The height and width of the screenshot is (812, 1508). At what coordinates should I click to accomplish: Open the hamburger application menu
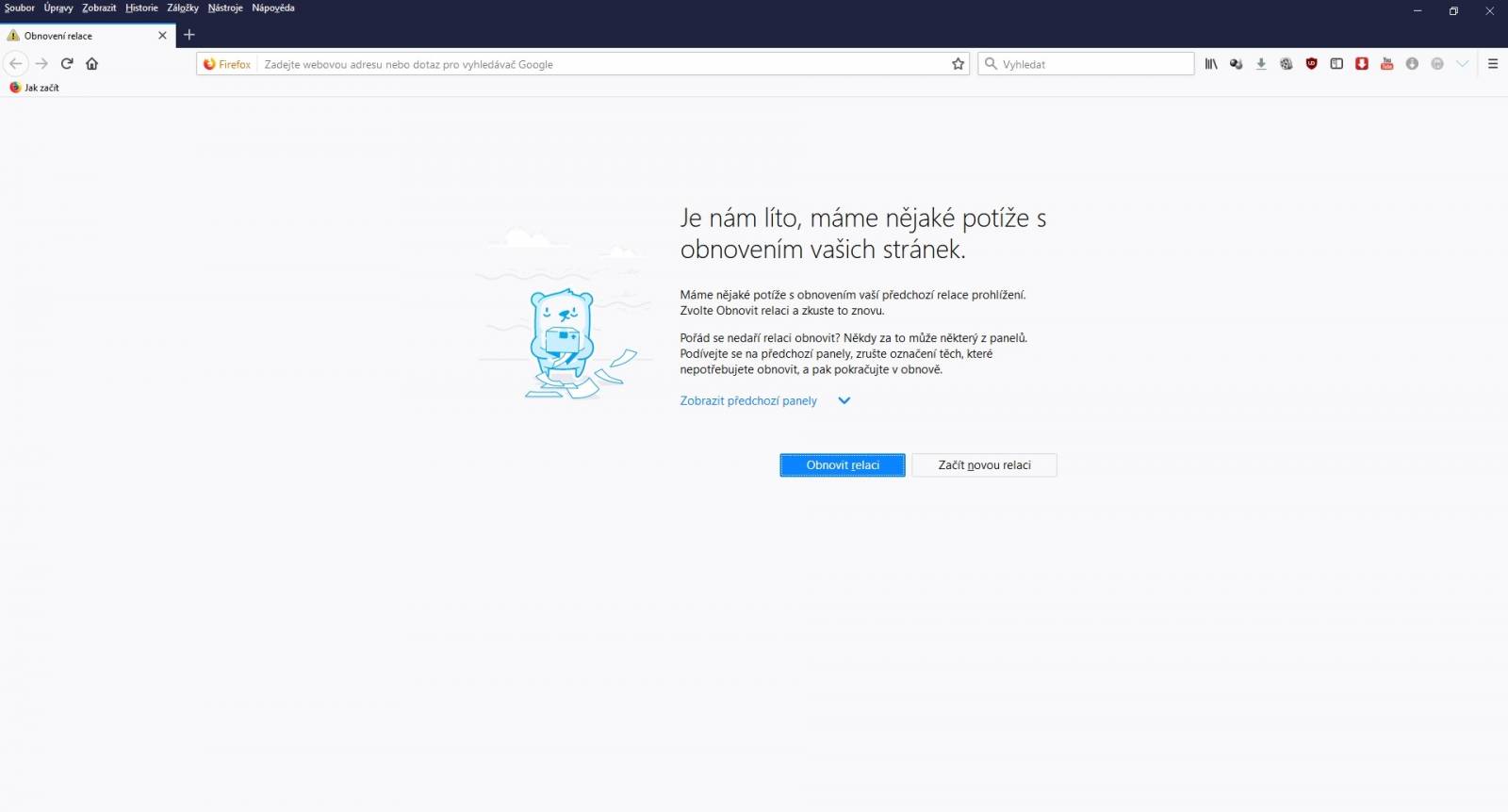[1493, 64]
